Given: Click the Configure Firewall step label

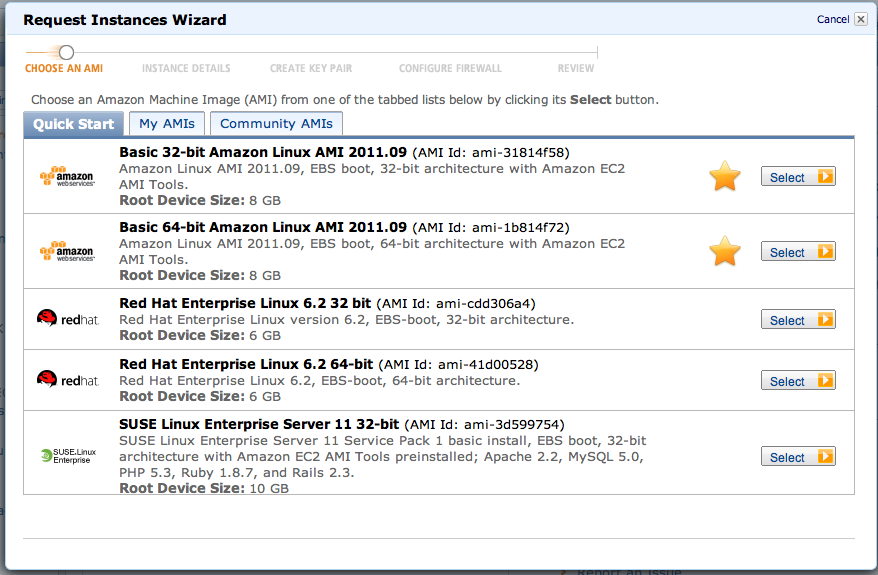Looking at the screenshot, I should click(450, 68).
